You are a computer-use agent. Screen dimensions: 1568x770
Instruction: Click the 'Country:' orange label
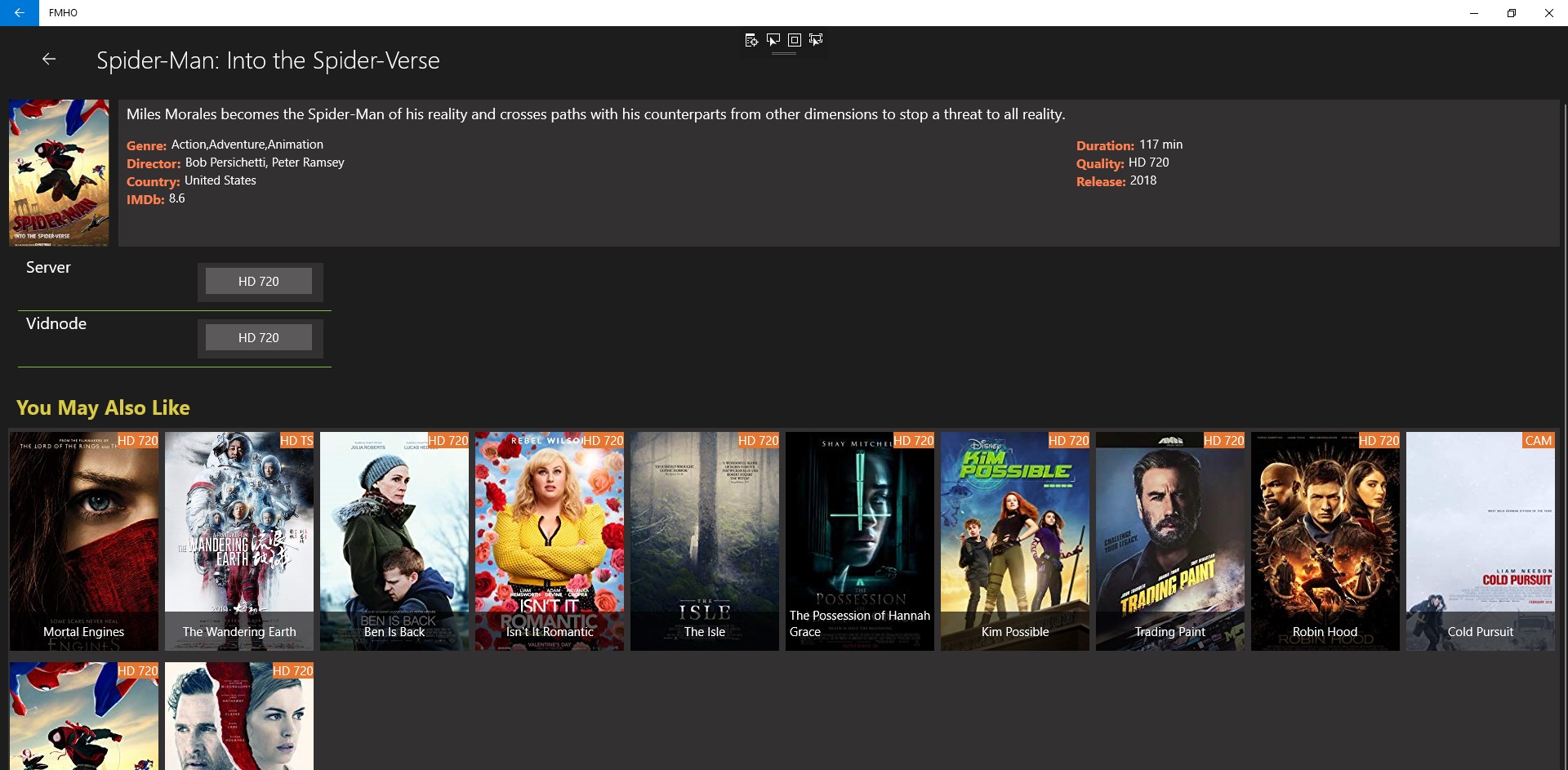coord(154,181)
